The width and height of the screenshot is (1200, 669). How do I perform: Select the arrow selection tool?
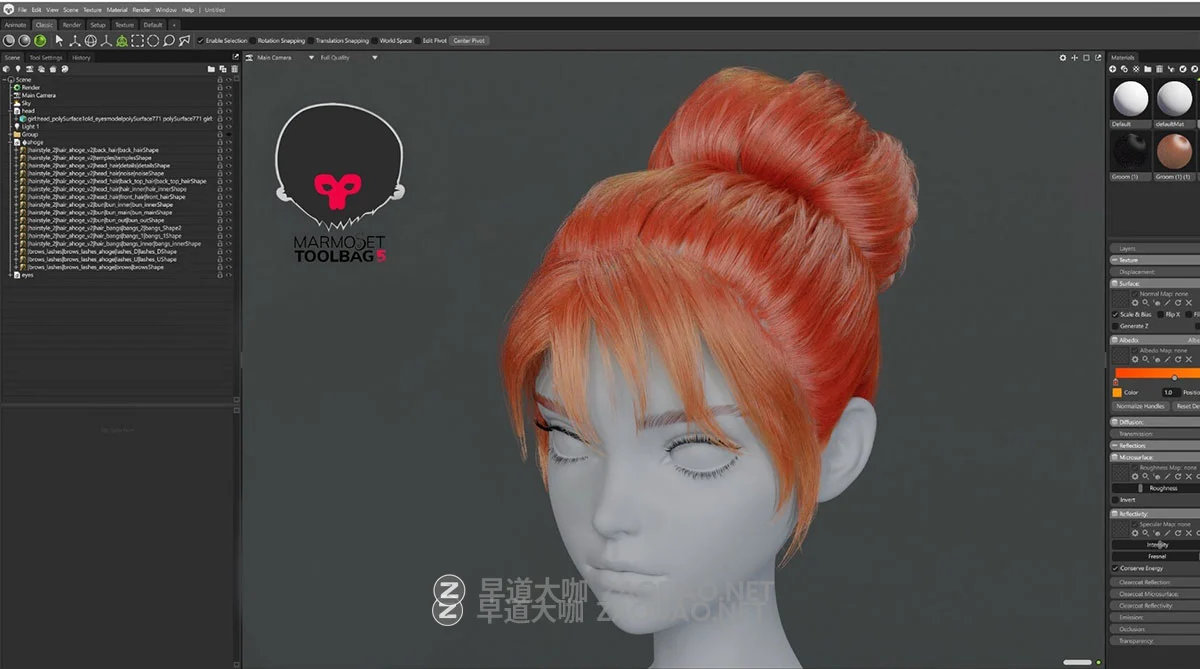59,41
